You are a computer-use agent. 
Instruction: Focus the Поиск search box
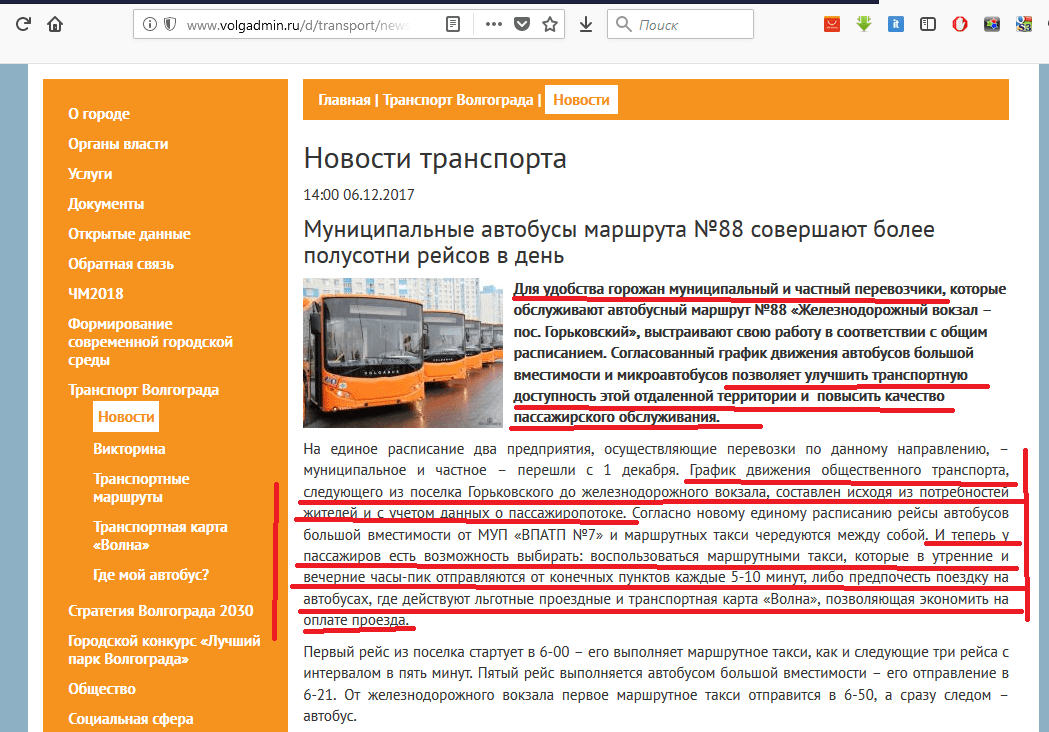coord(680,25)
